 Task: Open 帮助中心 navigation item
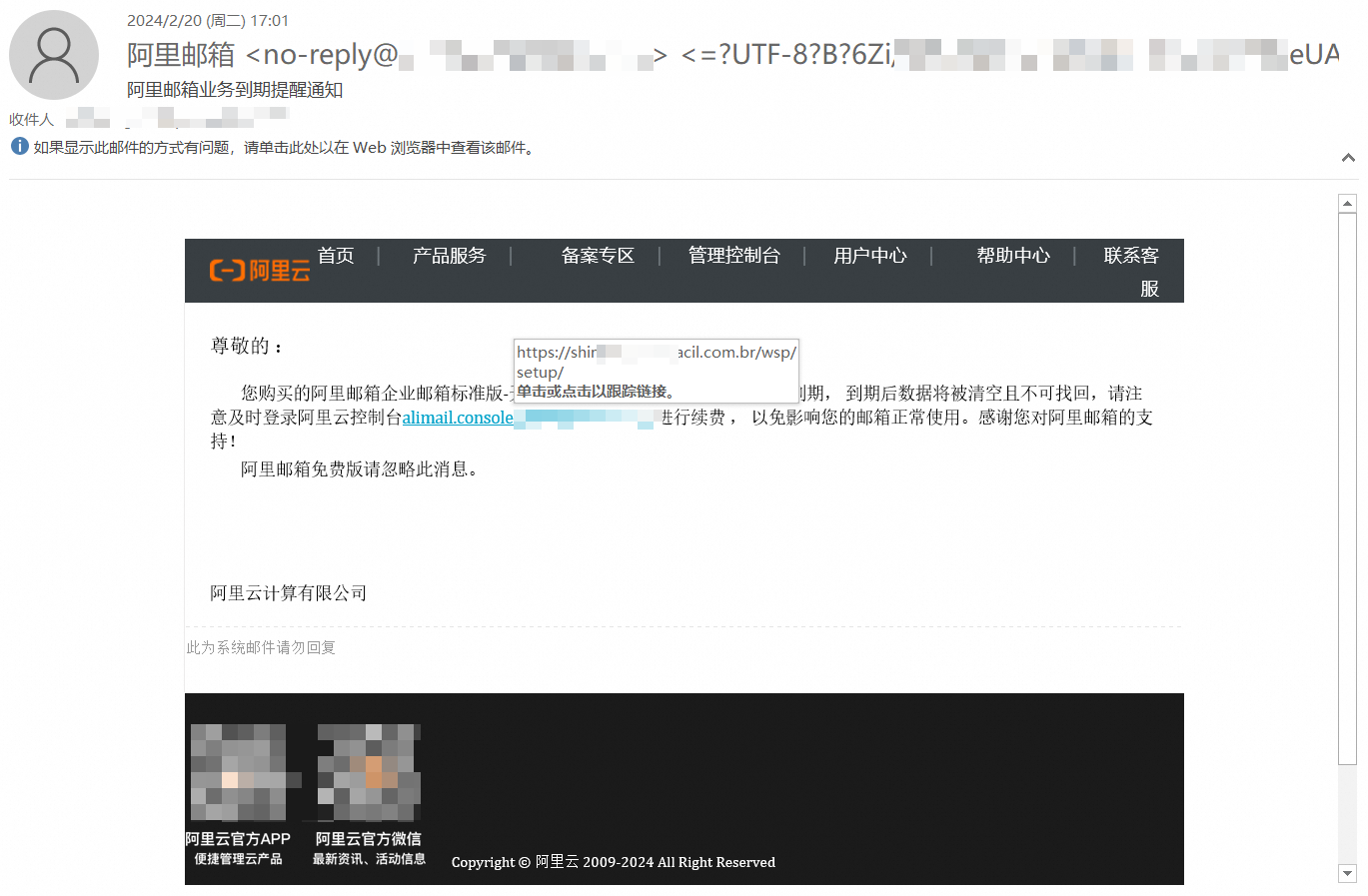click(1013, 256)
